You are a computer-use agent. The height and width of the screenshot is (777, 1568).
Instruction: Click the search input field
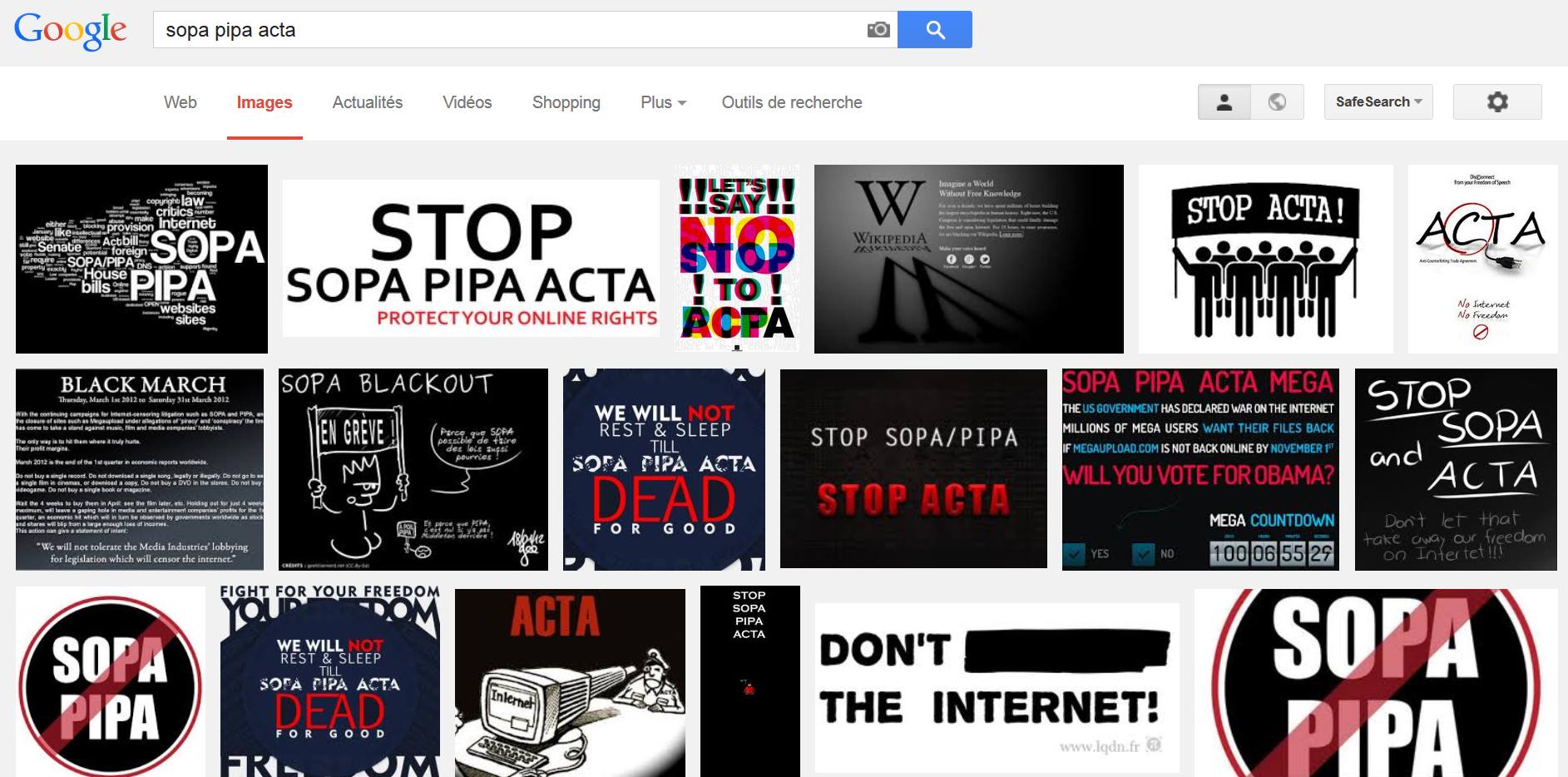(507, 30)
